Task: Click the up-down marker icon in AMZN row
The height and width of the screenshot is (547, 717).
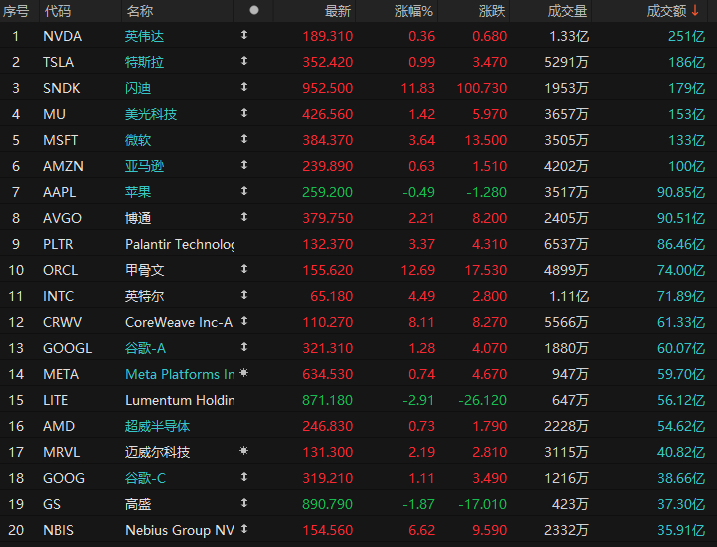Action: tap(244, 165)
